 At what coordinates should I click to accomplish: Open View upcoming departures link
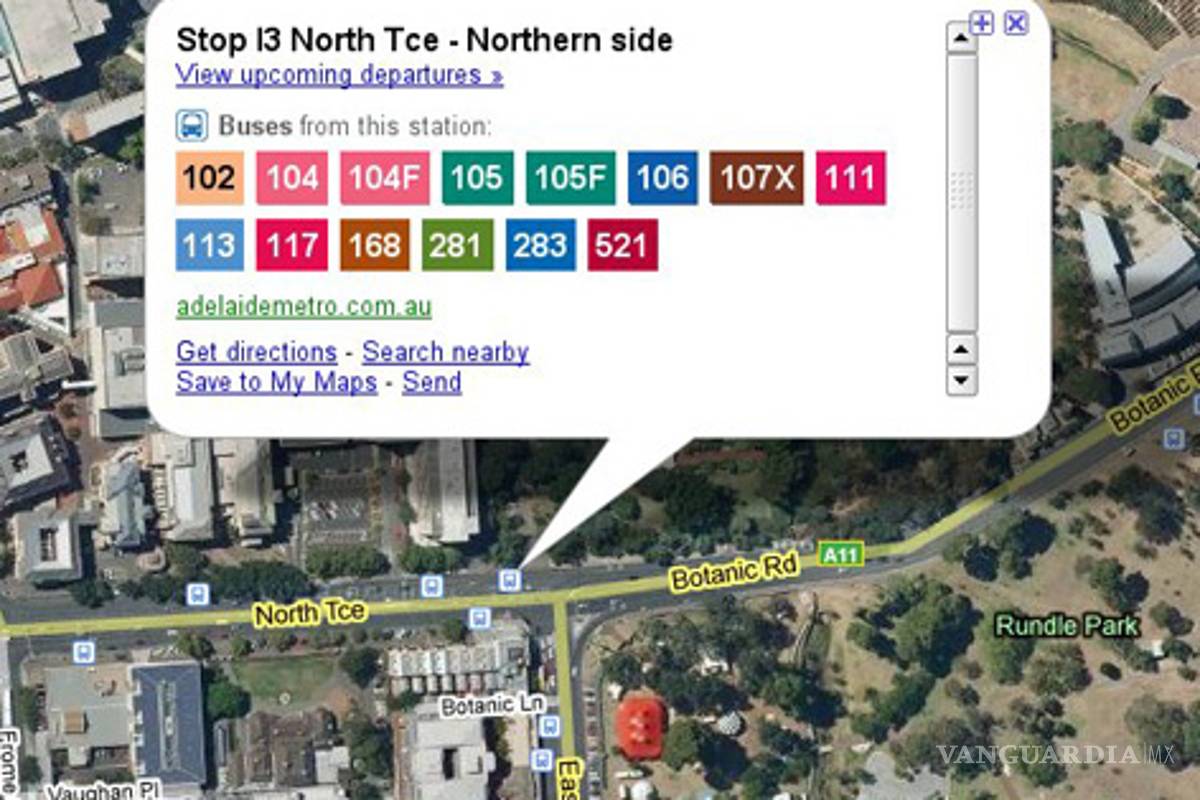(x=339, y=75)
